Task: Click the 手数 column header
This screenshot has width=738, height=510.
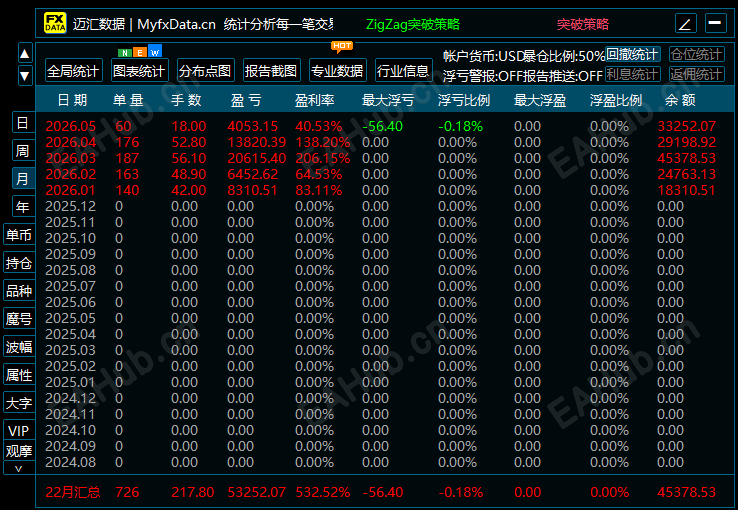Action: click(x=186, y=100)
